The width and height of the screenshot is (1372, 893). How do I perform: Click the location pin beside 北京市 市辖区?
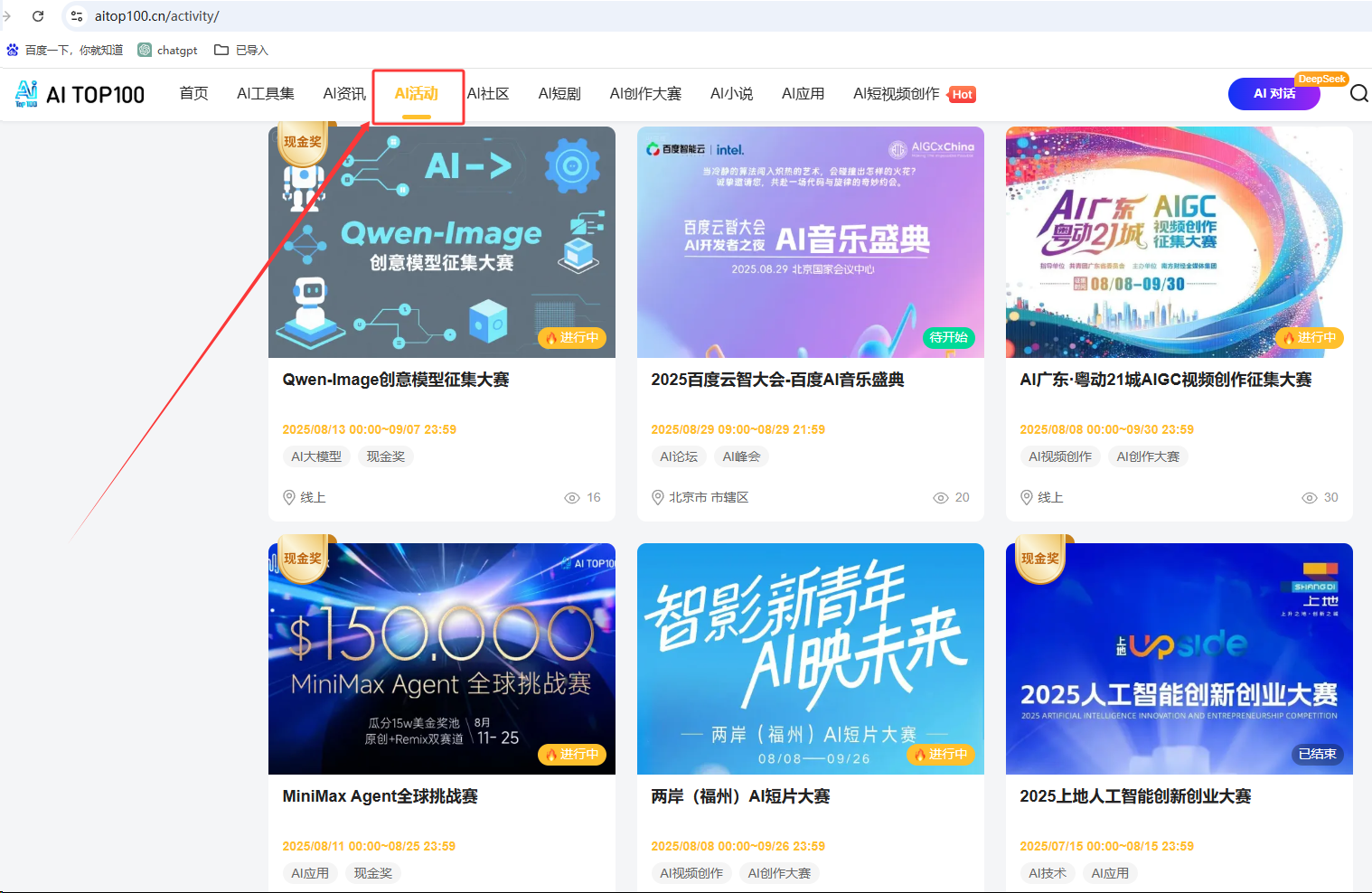click(x=658, y=497)
